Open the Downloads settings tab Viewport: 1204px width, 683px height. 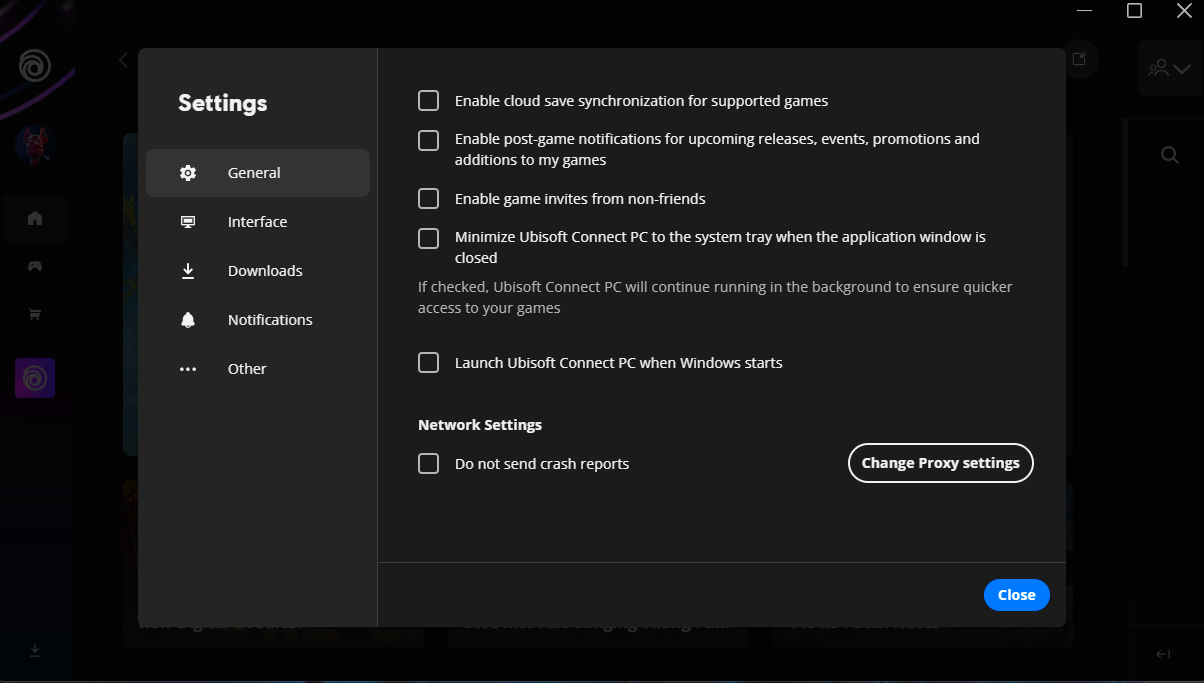coord(258,271)
